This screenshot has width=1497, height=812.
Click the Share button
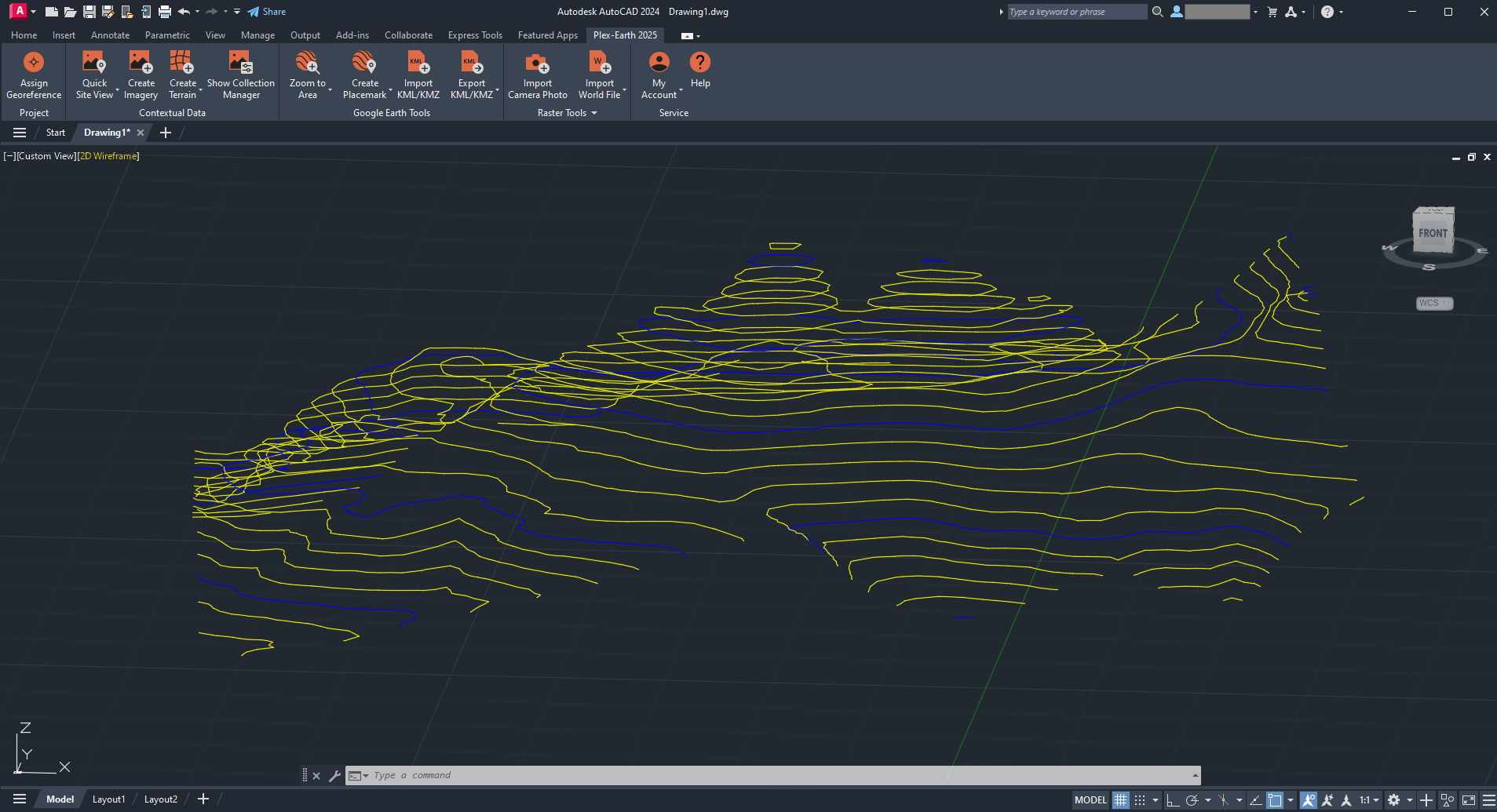[x=267, y=12]
